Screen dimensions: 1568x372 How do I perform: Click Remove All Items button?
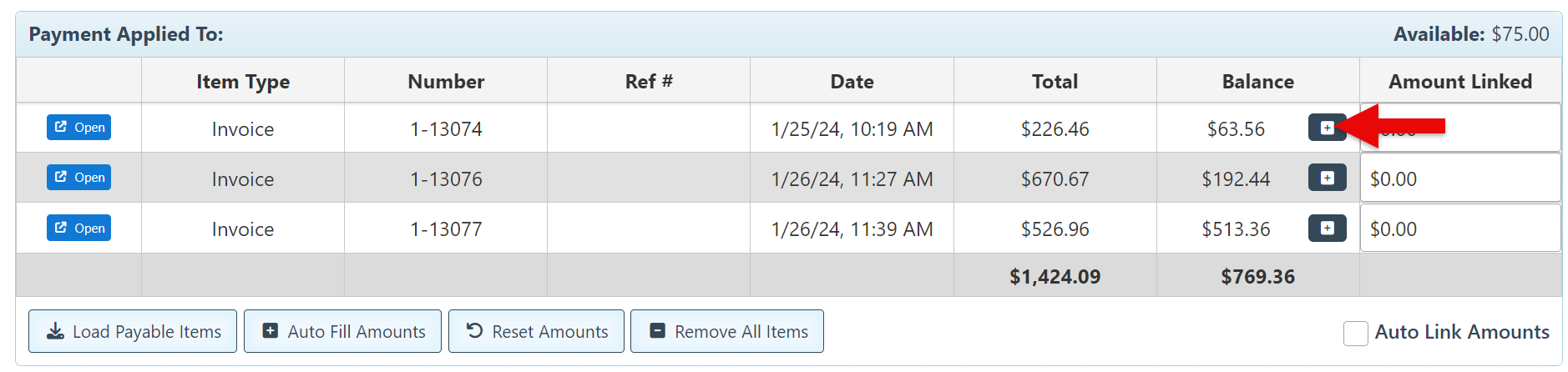pos(727,332)
